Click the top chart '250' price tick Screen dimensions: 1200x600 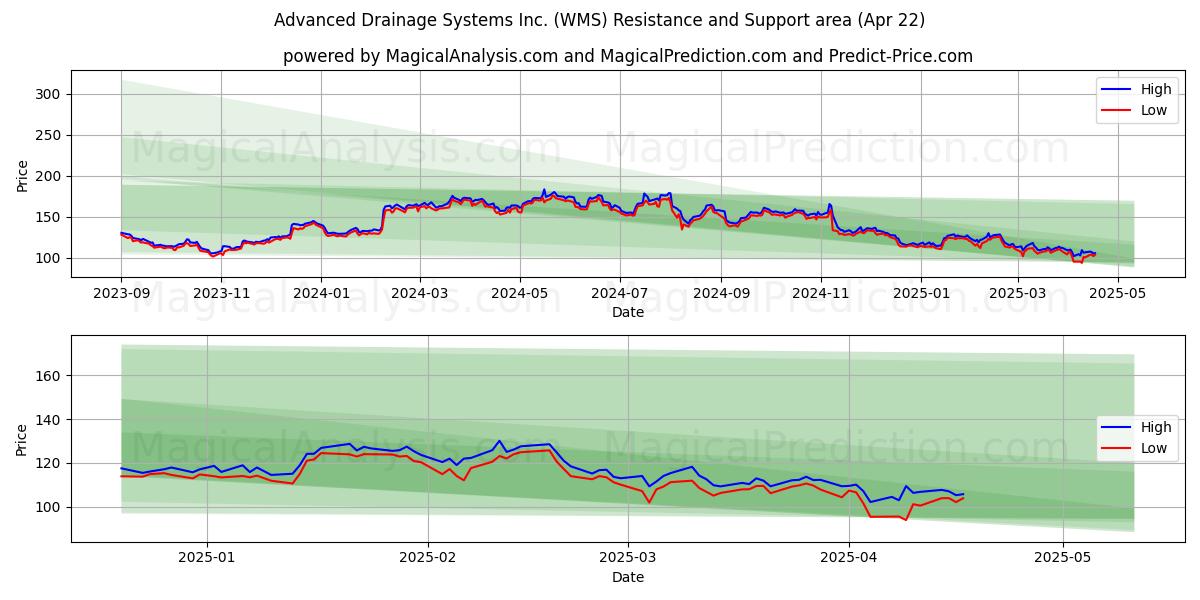[x=50, y=135]
